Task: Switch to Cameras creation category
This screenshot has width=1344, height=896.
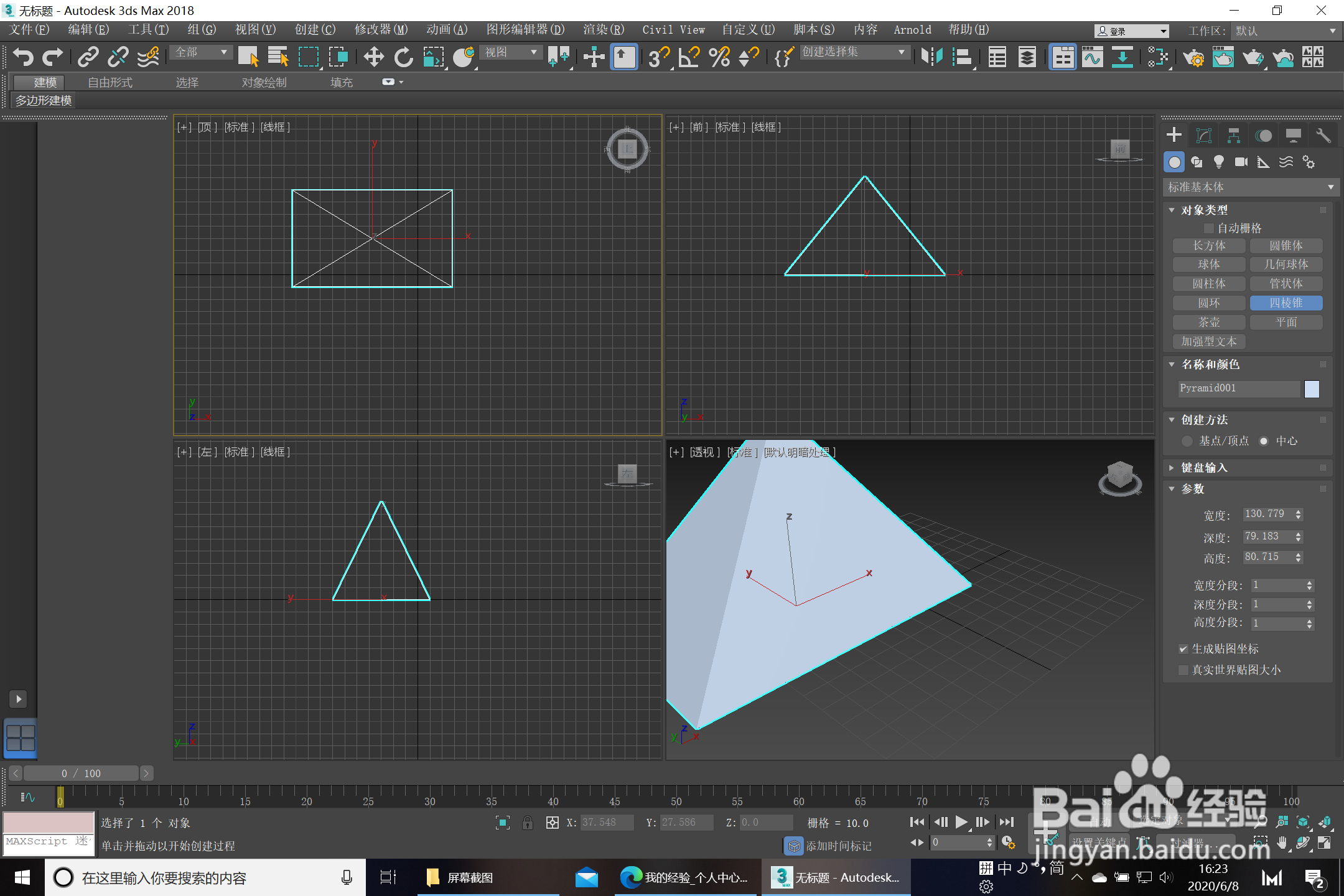Action: tap(1241, 162)
